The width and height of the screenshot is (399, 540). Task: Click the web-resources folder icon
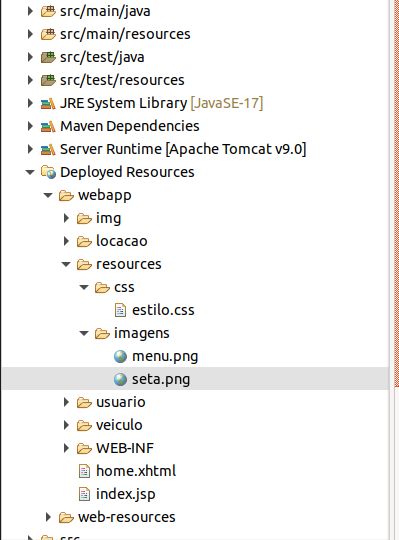click(x=66, y=517)
